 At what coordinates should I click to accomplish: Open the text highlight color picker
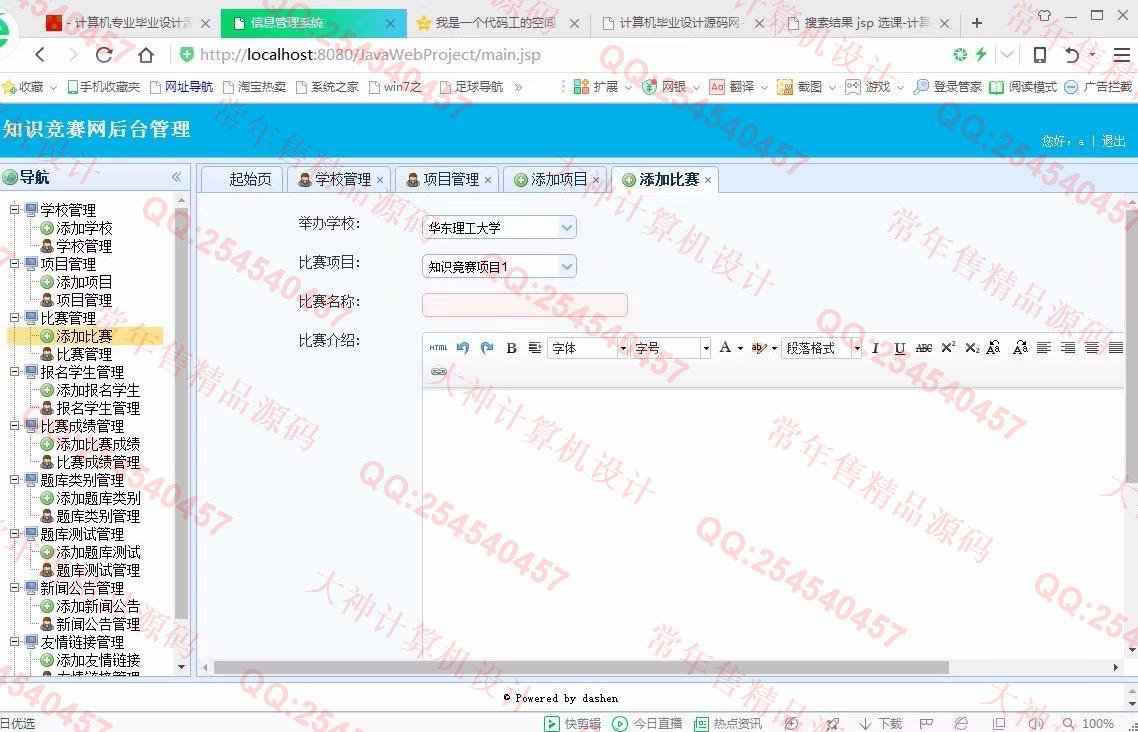(x=764, y=348)
